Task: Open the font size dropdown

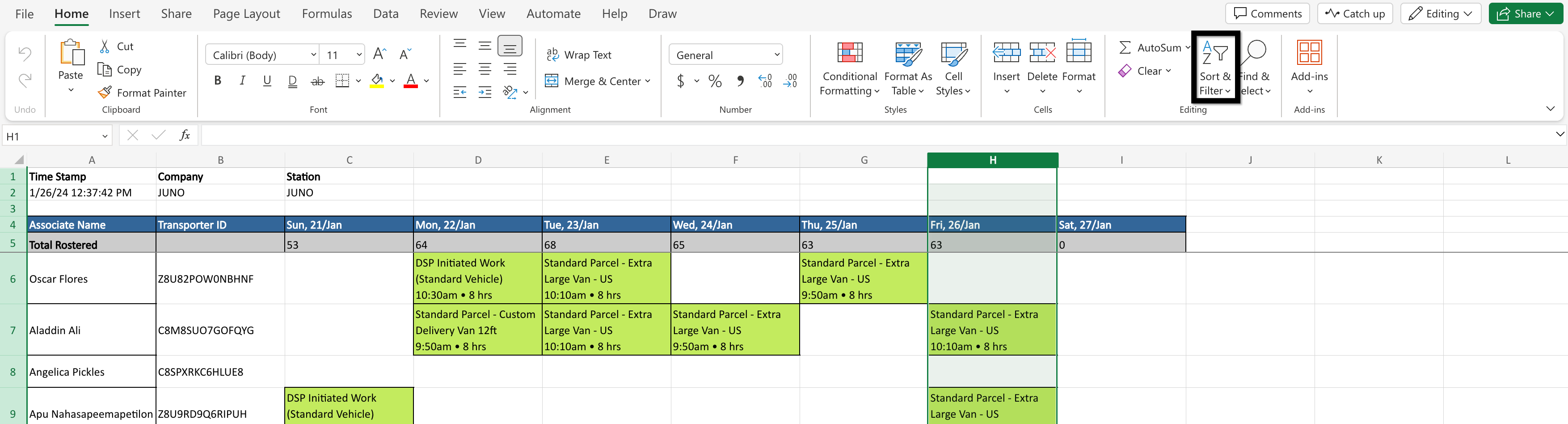Action: click(x=359, y=55)
